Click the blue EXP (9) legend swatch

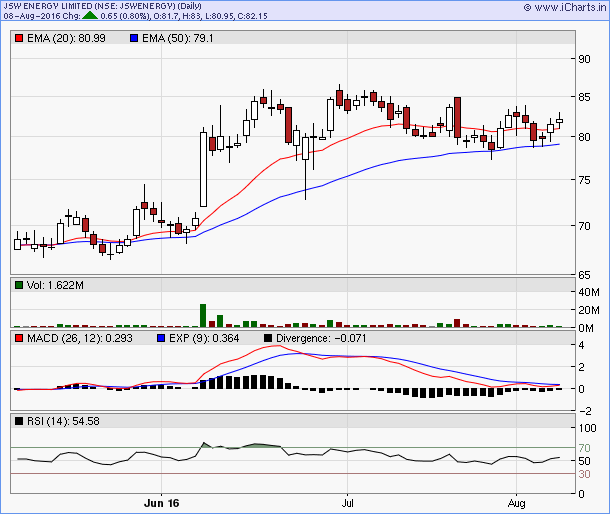click(x=161, y=338)
